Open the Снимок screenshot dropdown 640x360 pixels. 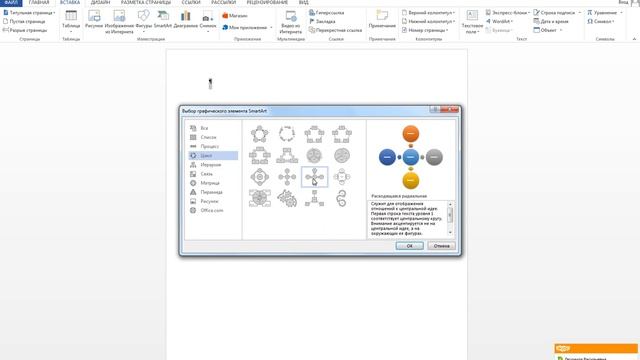click(208, 21)
